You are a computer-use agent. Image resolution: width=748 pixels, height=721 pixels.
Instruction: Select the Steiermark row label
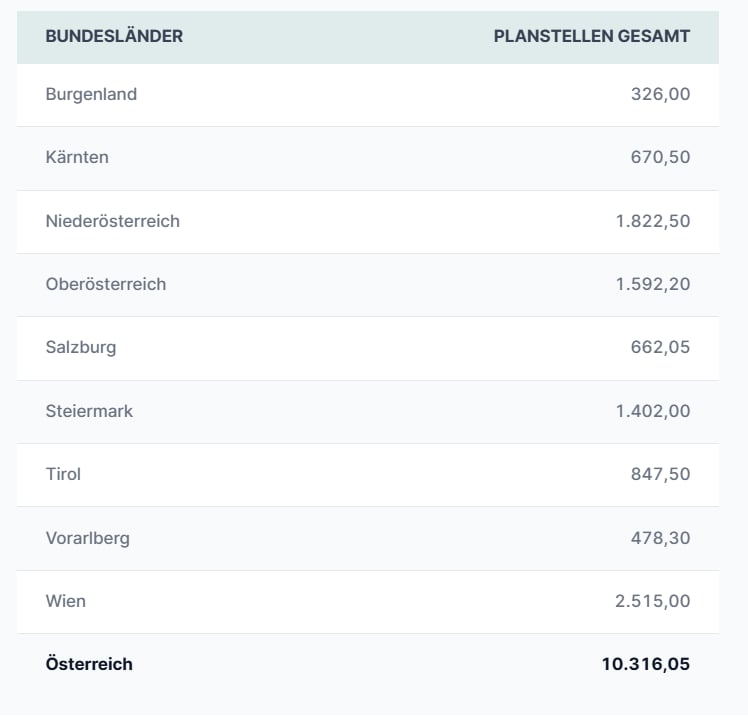coord(89,411)
